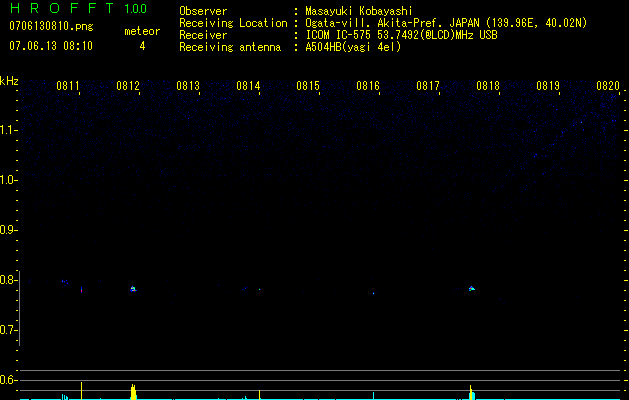Click the Observer label
This screenshot has width=629, height=400.
(203, 11)
